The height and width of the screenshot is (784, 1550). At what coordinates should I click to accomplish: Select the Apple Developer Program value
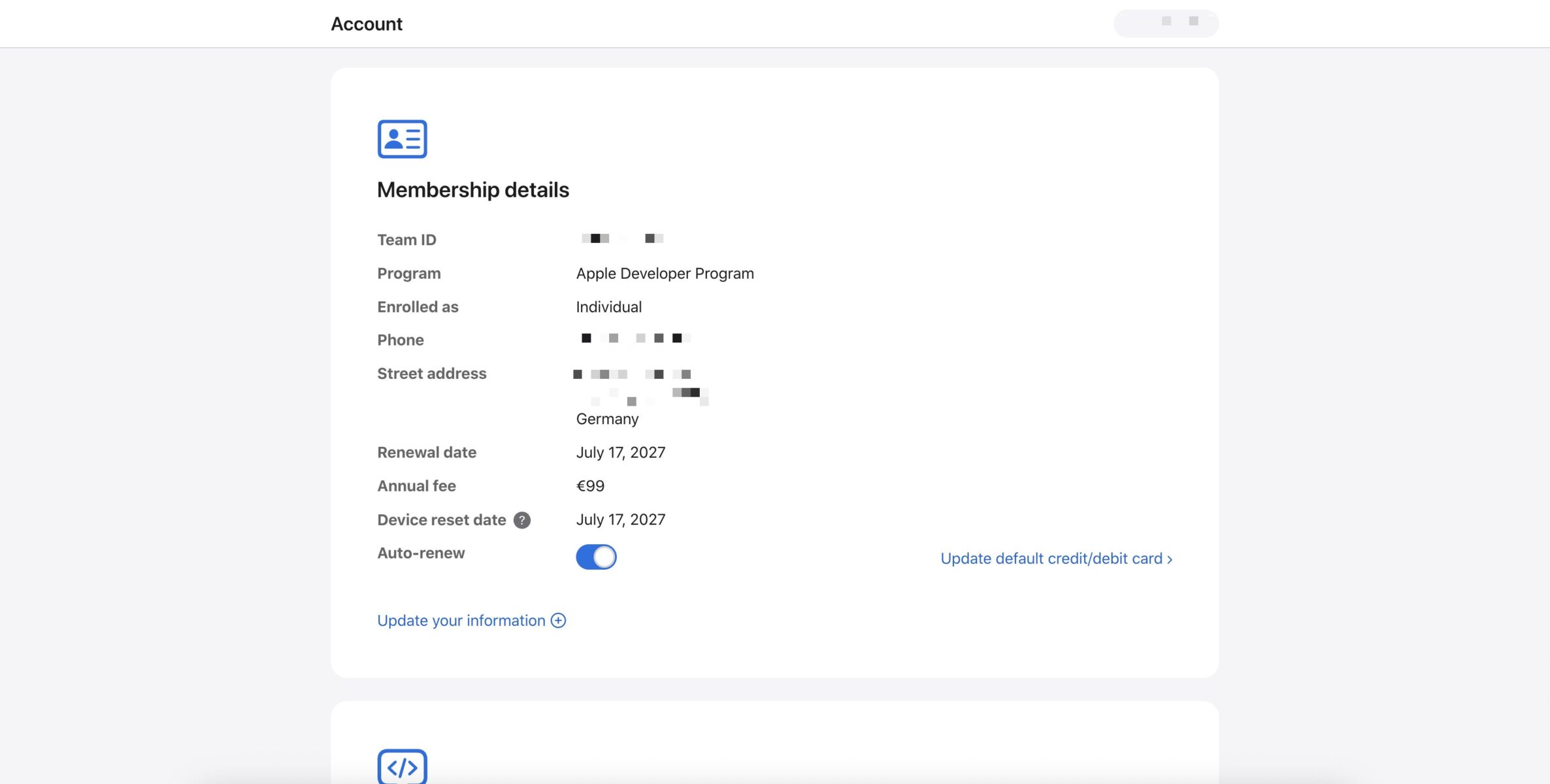coord(665,273)
